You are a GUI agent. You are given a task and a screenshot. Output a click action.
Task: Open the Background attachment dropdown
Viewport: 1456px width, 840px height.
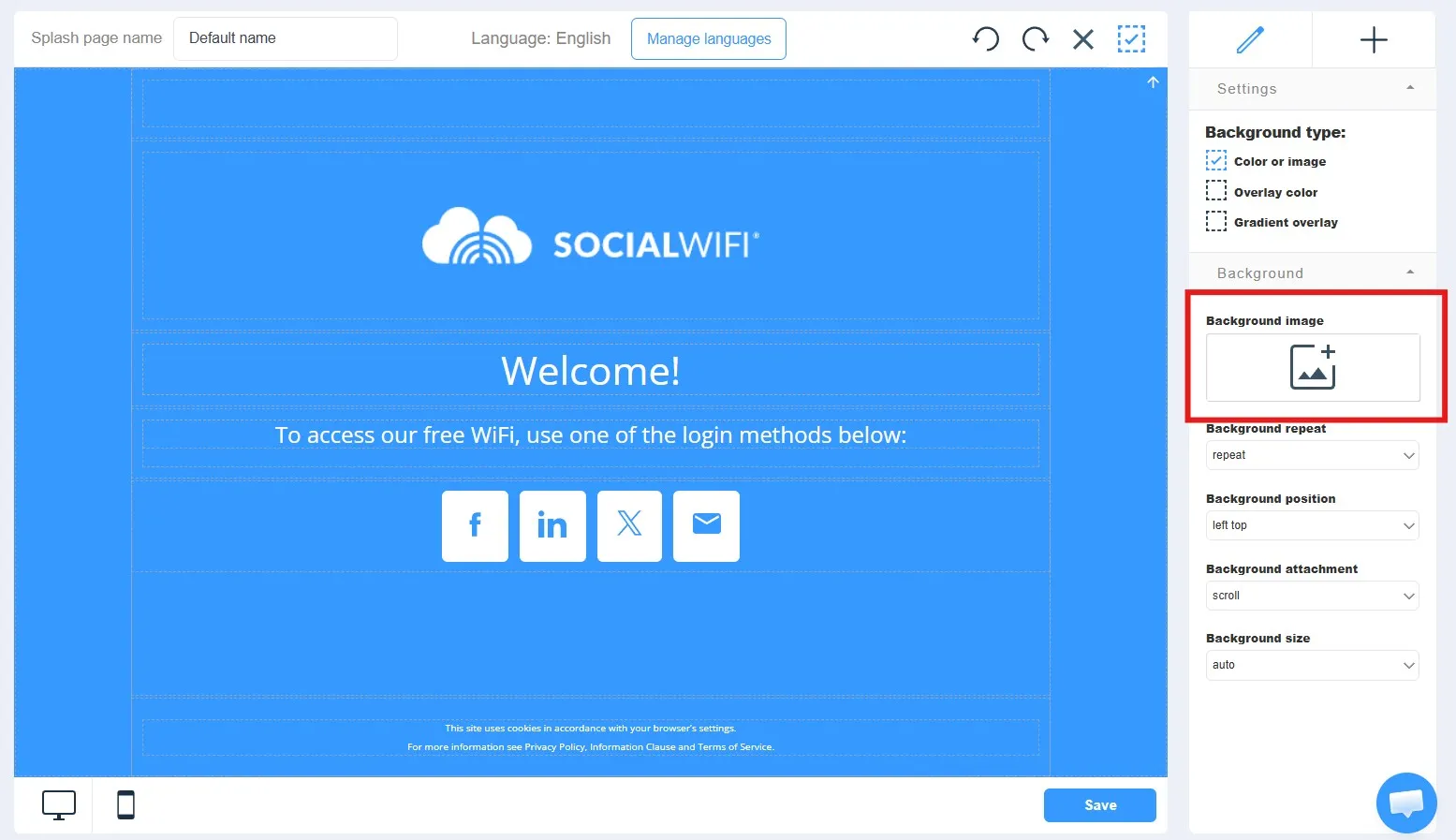point(1313,596)
